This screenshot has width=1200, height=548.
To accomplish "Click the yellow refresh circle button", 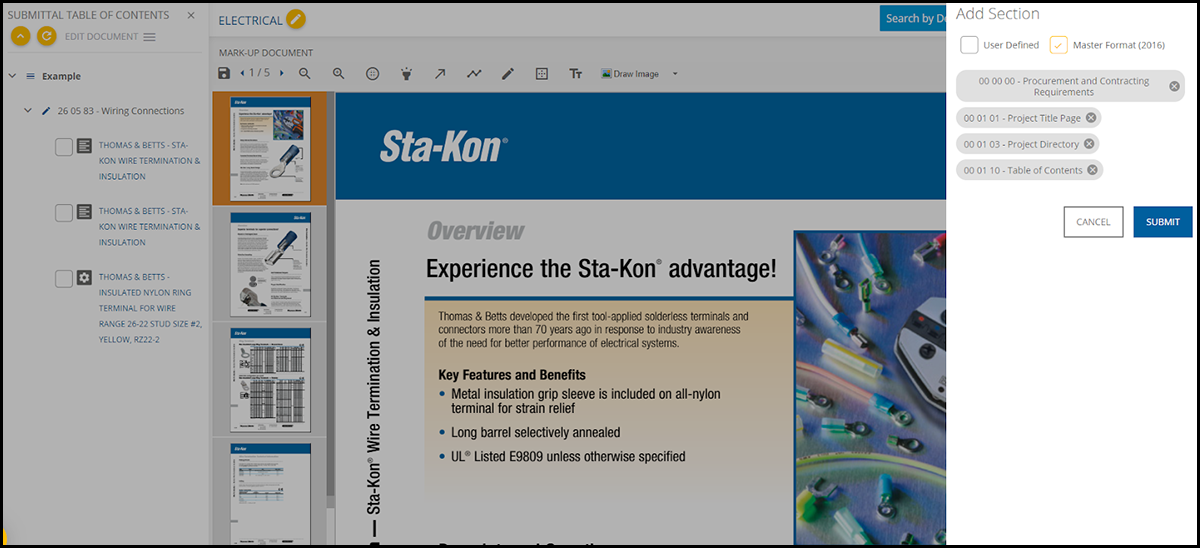I will click(x=46, y=36).
